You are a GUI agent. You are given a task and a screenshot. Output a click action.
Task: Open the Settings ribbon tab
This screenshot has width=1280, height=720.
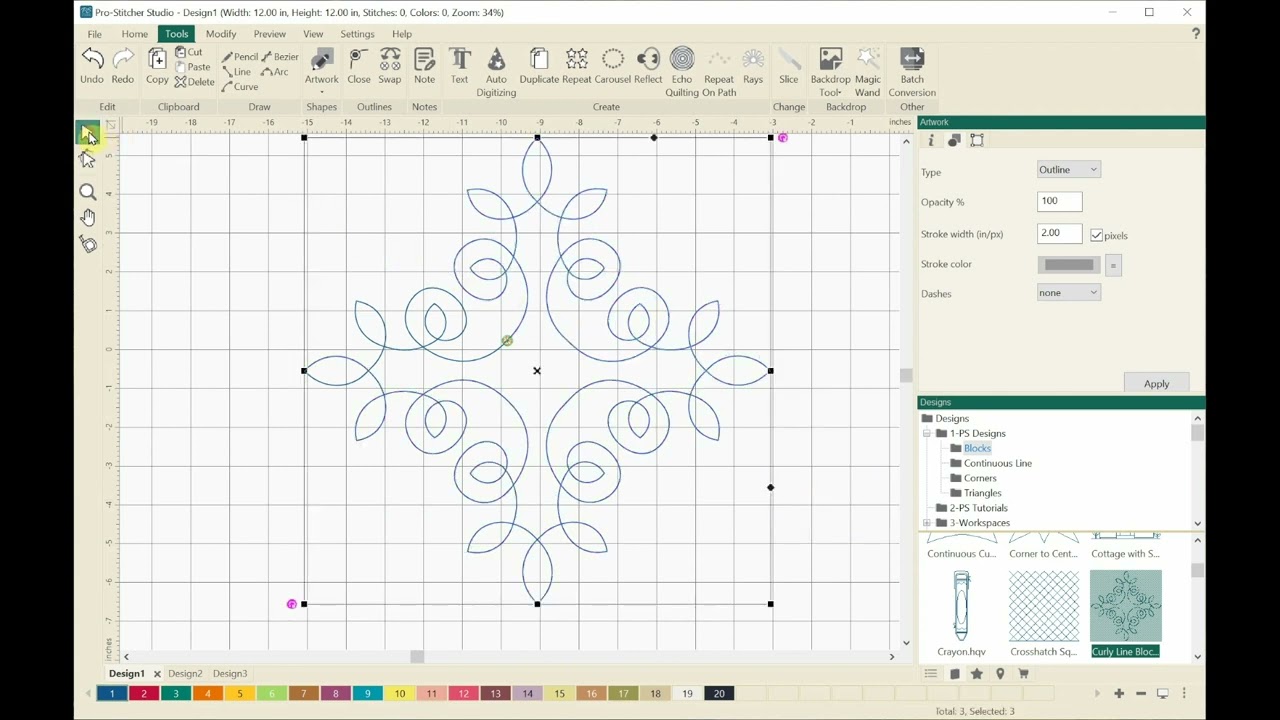[x=357, y=34]
